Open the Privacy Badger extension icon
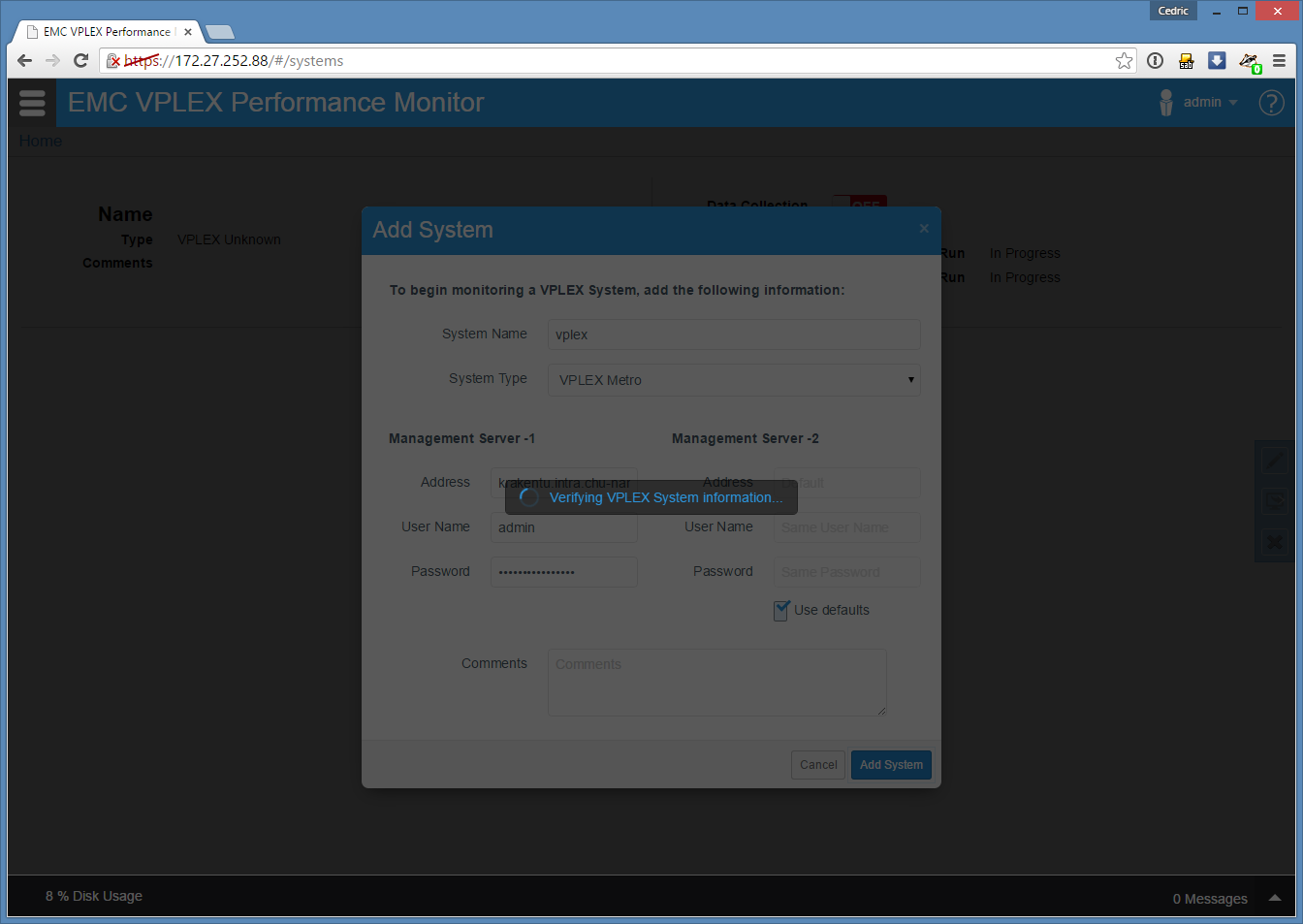Image resolution: width=1303 pixels, height=924 pixels. 1249,62
